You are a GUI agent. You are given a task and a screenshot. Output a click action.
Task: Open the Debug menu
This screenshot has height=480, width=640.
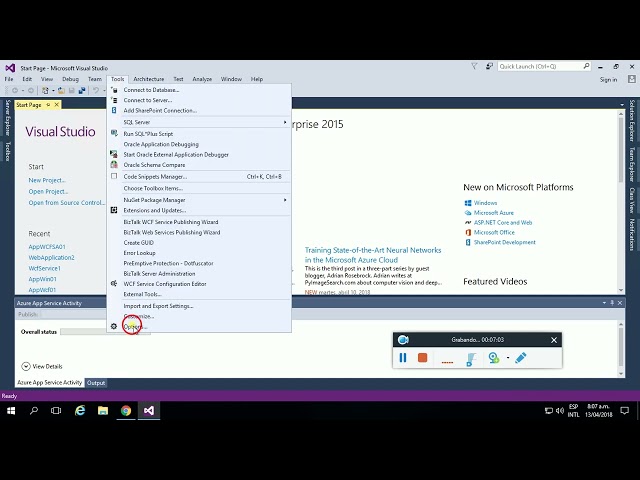pyautogui.click(x=70, y=79)
